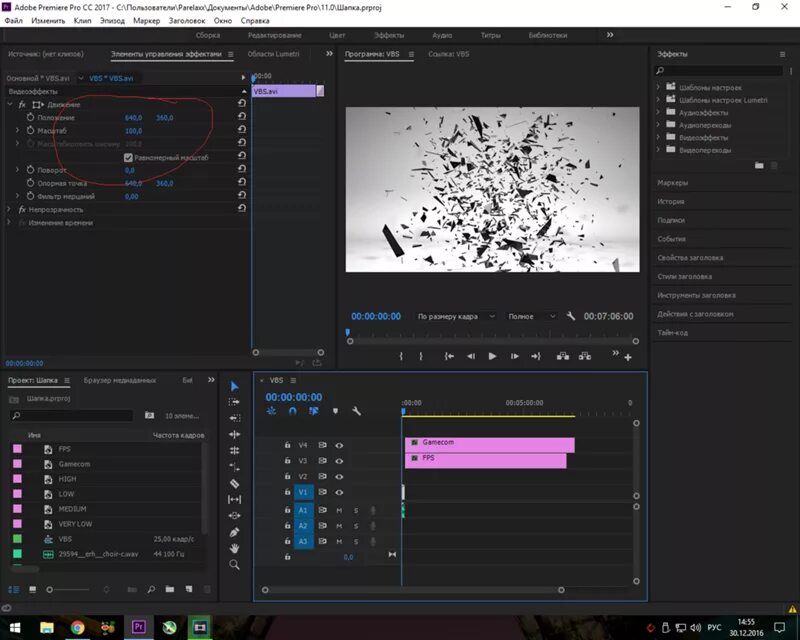Uncheck the Uniform Scale checkbox

click(x=129, y=158)
